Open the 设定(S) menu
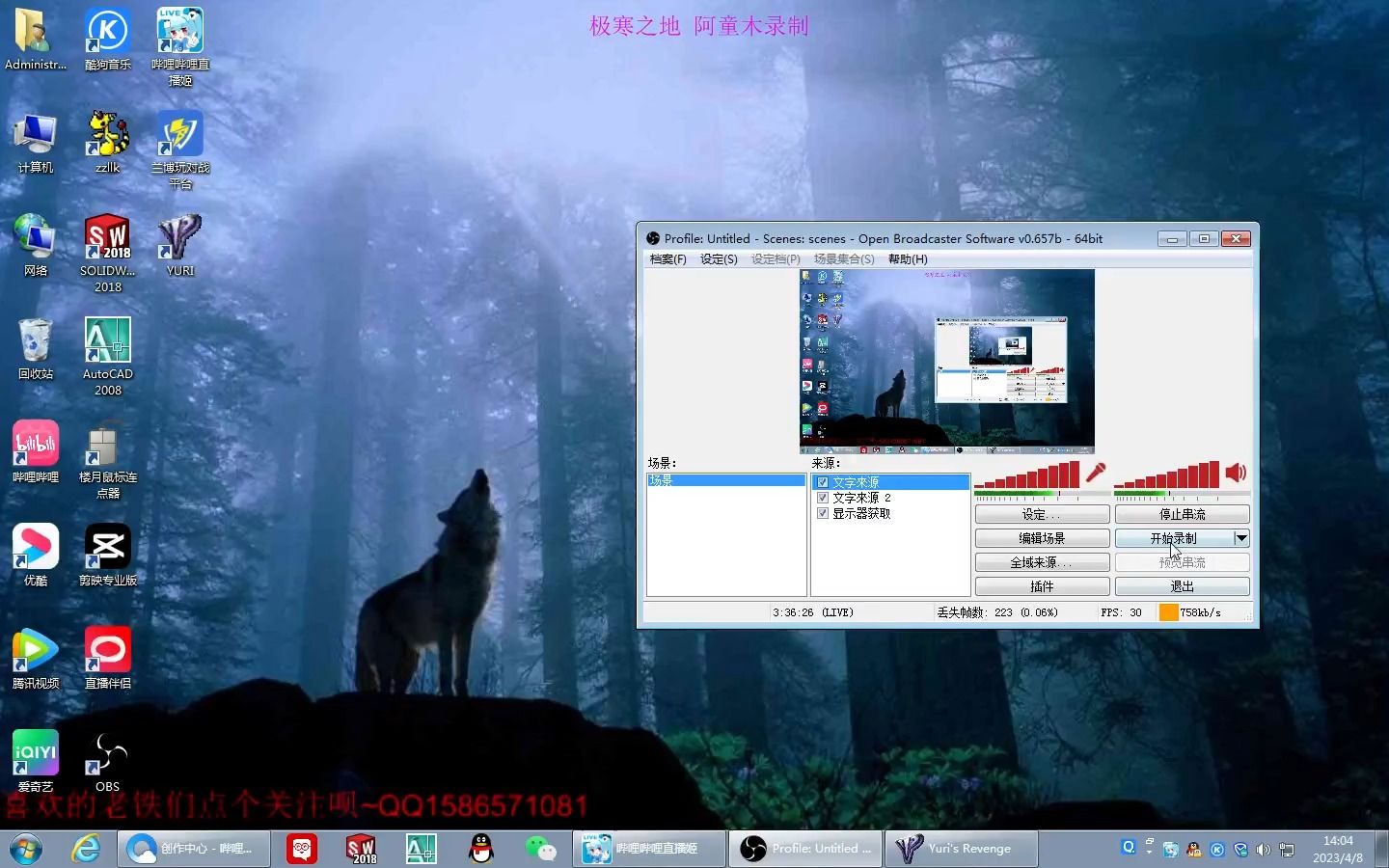Screen dimensions: 1389x868 tap(719, 259)
